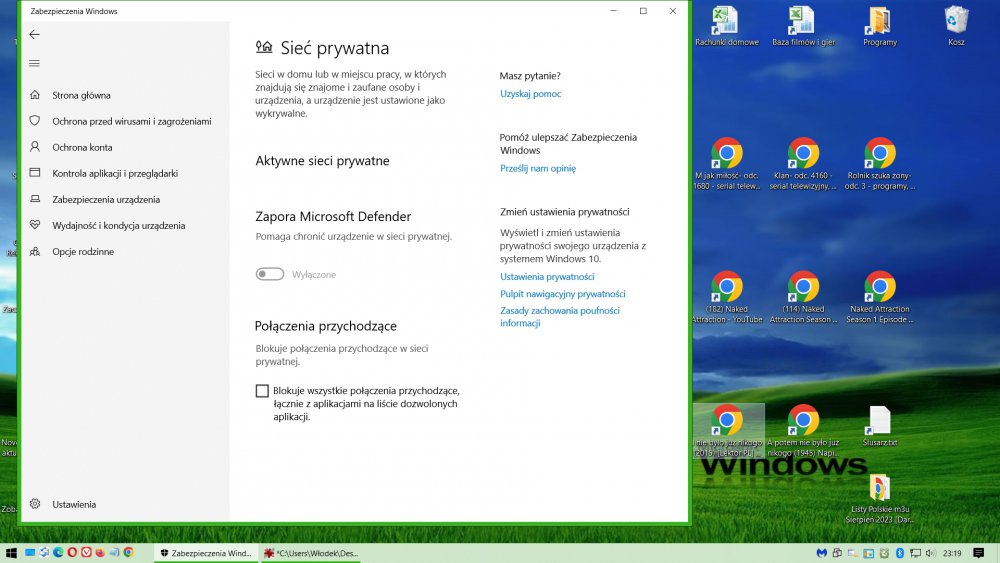Launch Chrome from the taskbar
This screenshot has height=563, width=1000.
click(x=128, y=553)
